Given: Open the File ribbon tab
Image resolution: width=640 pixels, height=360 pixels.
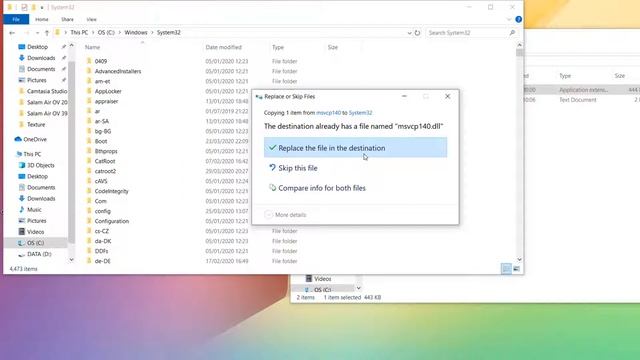Looking at the screenshot, I should coord(16,19).
